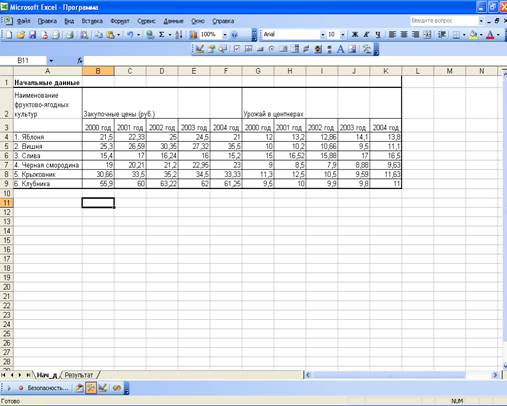Expand the Name Box dropdown arrow
The width and height of the screenshot is (507, 406).
point(51,61)
